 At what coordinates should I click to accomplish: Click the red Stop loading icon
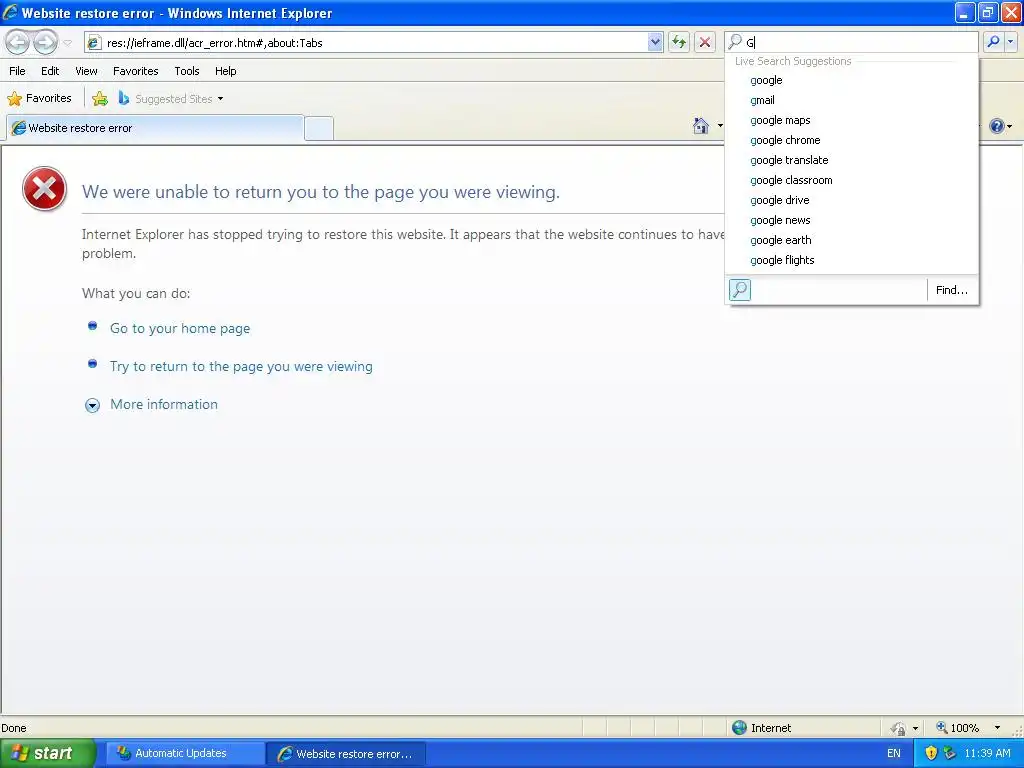point(705,42)
